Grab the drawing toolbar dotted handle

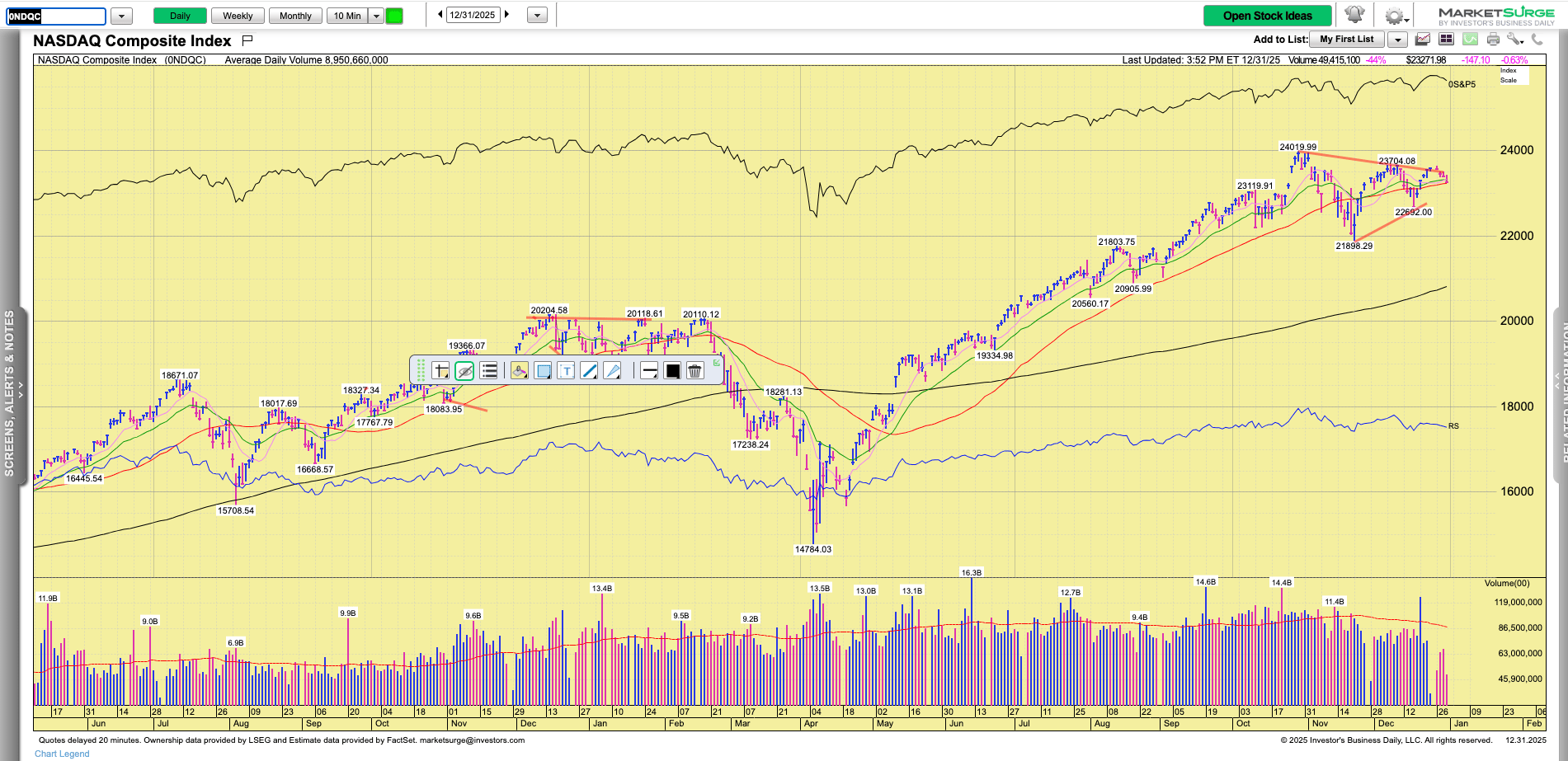coord(421,370)
